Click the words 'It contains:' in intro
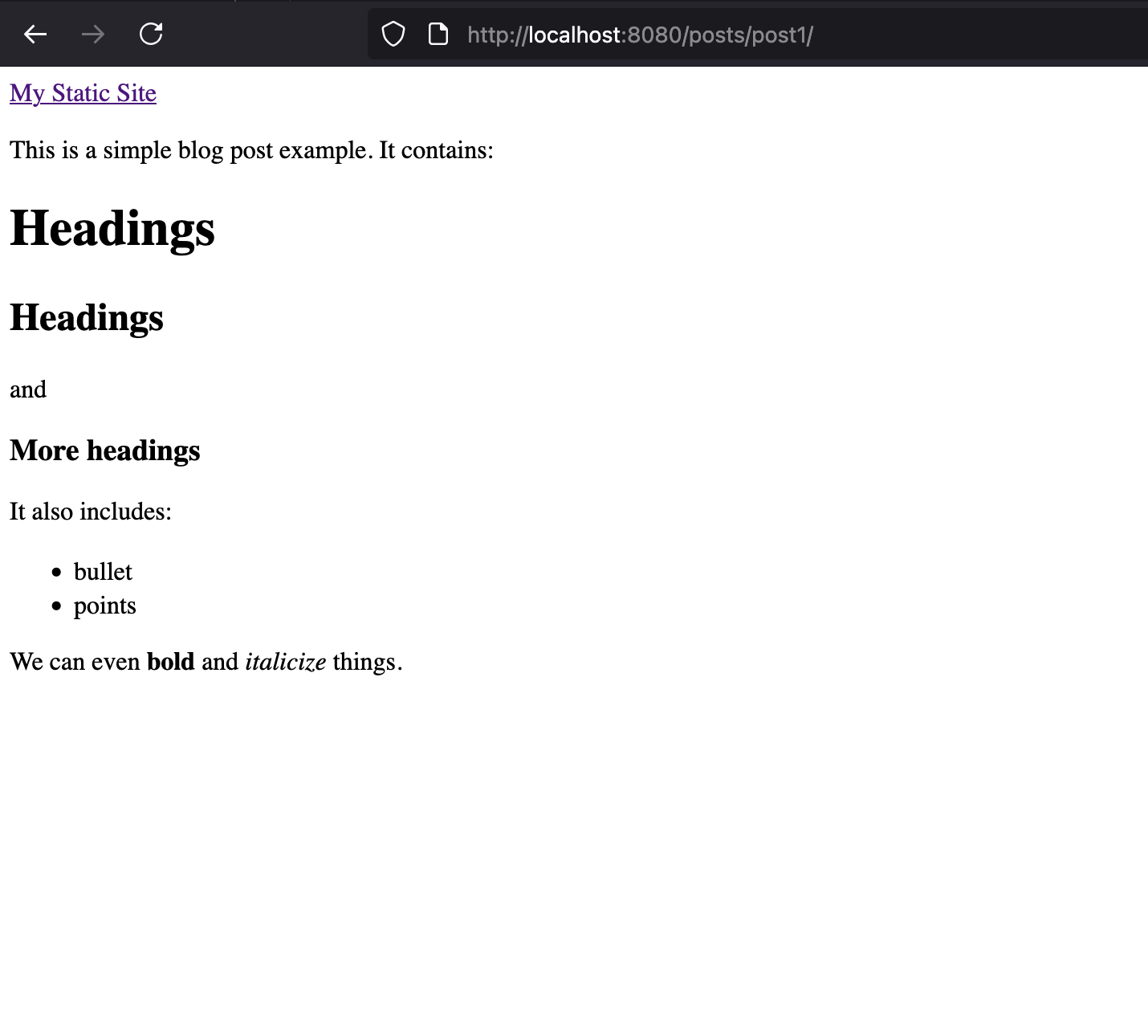 point(436,150)
